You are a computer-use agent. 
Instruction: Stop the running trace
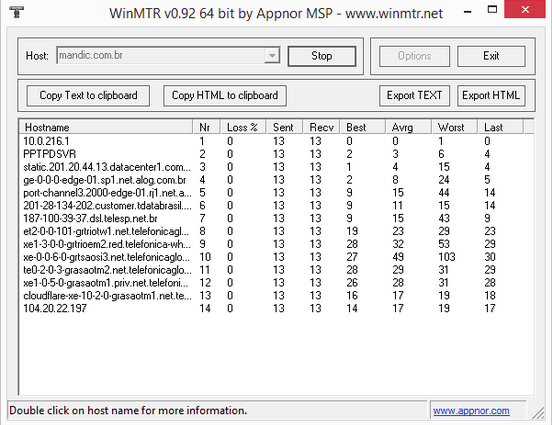point(322,56)
